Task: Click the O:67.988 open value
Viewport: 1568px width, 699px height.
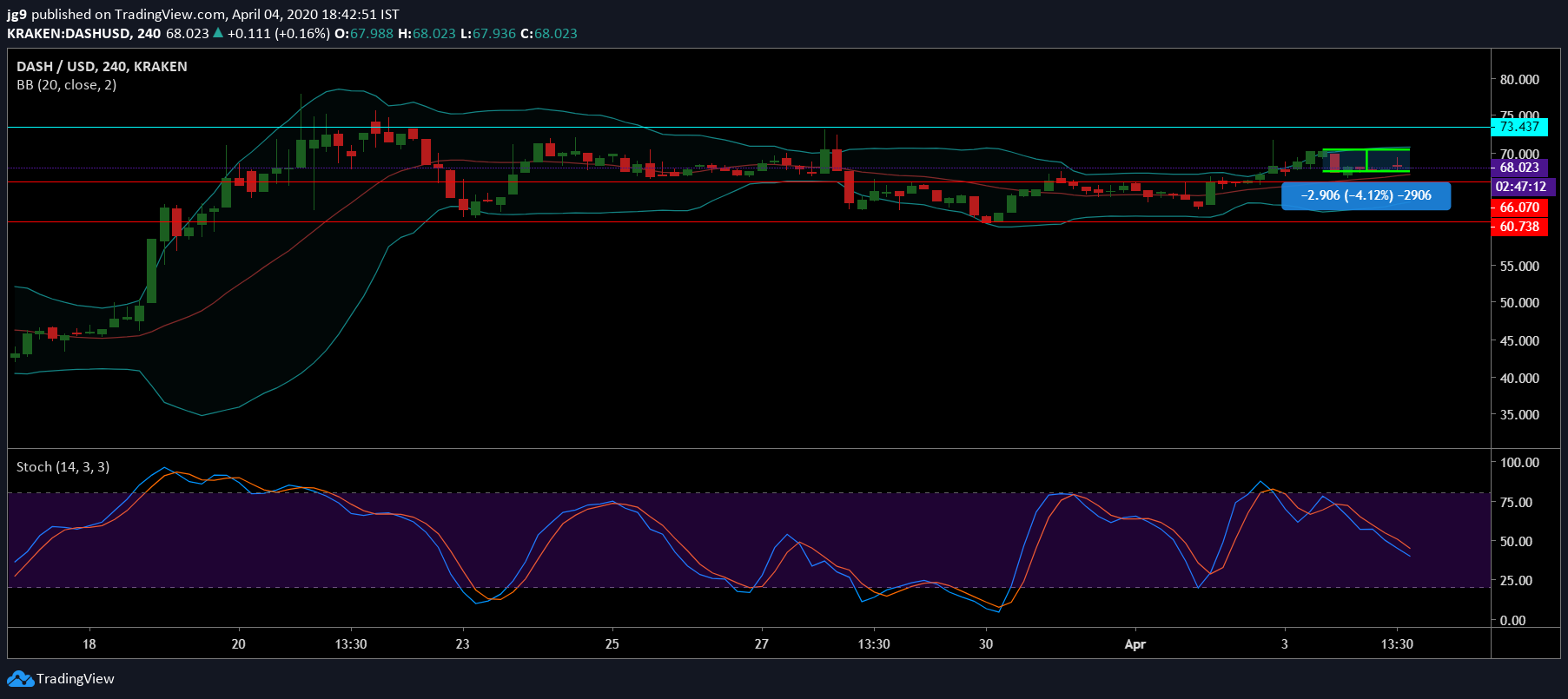Action: [x=364, y=34]
